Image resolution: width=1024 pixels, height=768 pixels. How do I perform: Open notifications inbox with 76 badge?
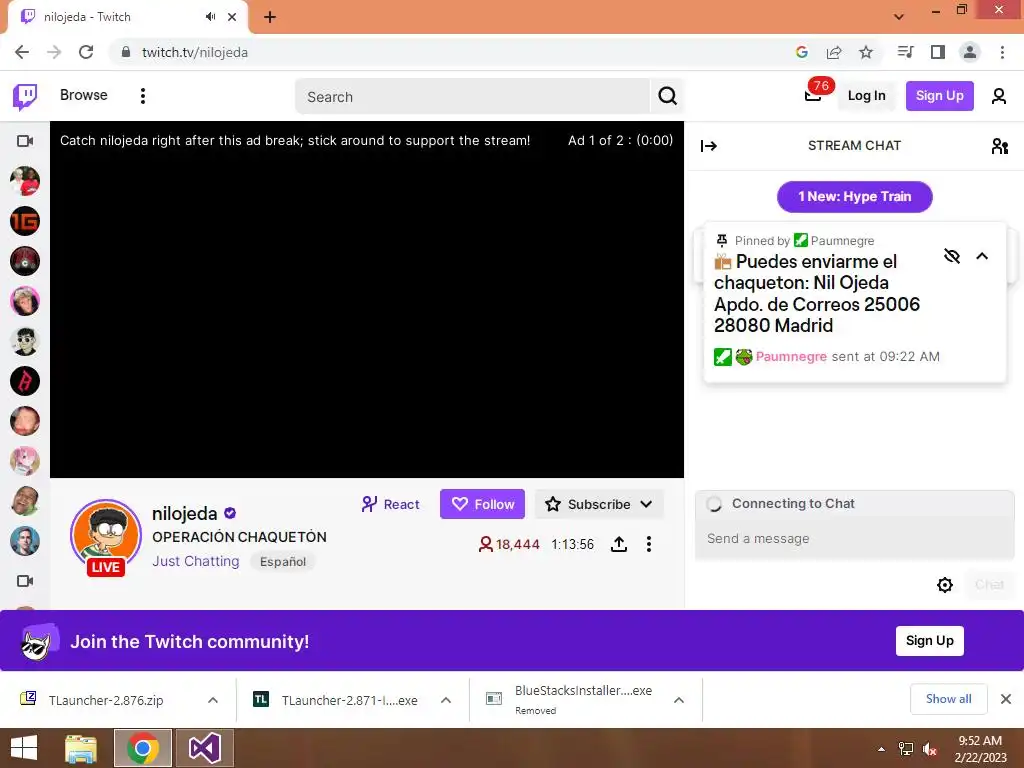[x=813, y=95]
